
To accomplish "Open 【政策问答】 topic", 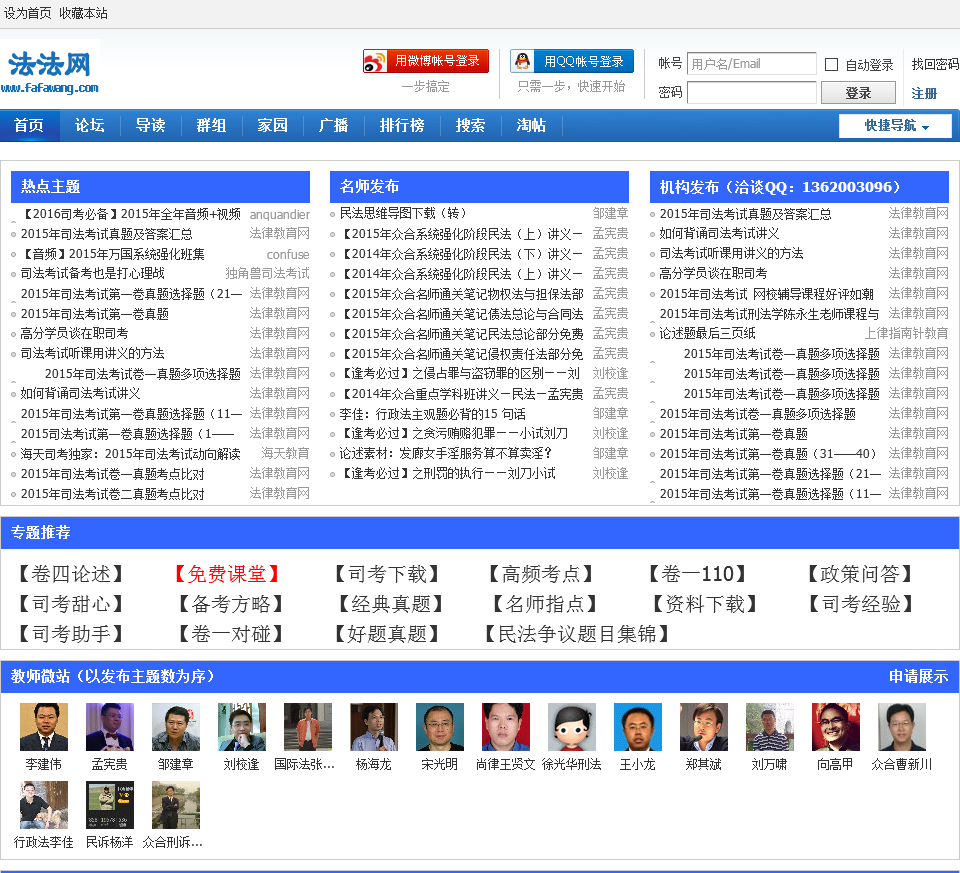I will 860,574.
